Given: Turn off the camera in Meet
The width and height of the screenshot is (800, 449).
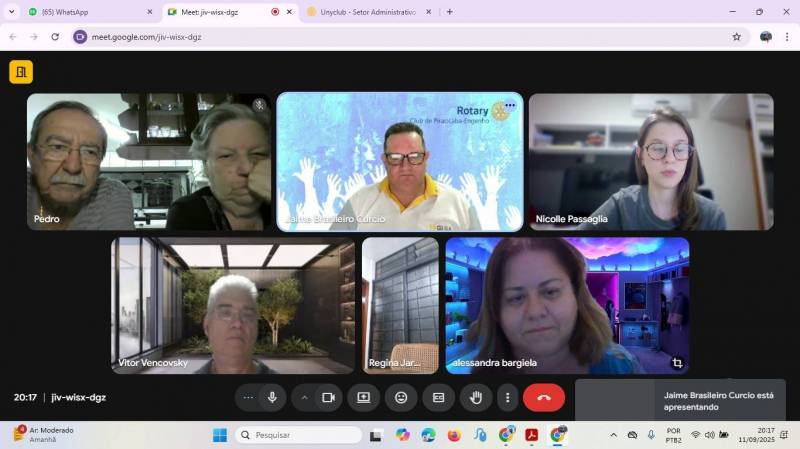Looking at the screenshot, I should click(x=327, y=397).
